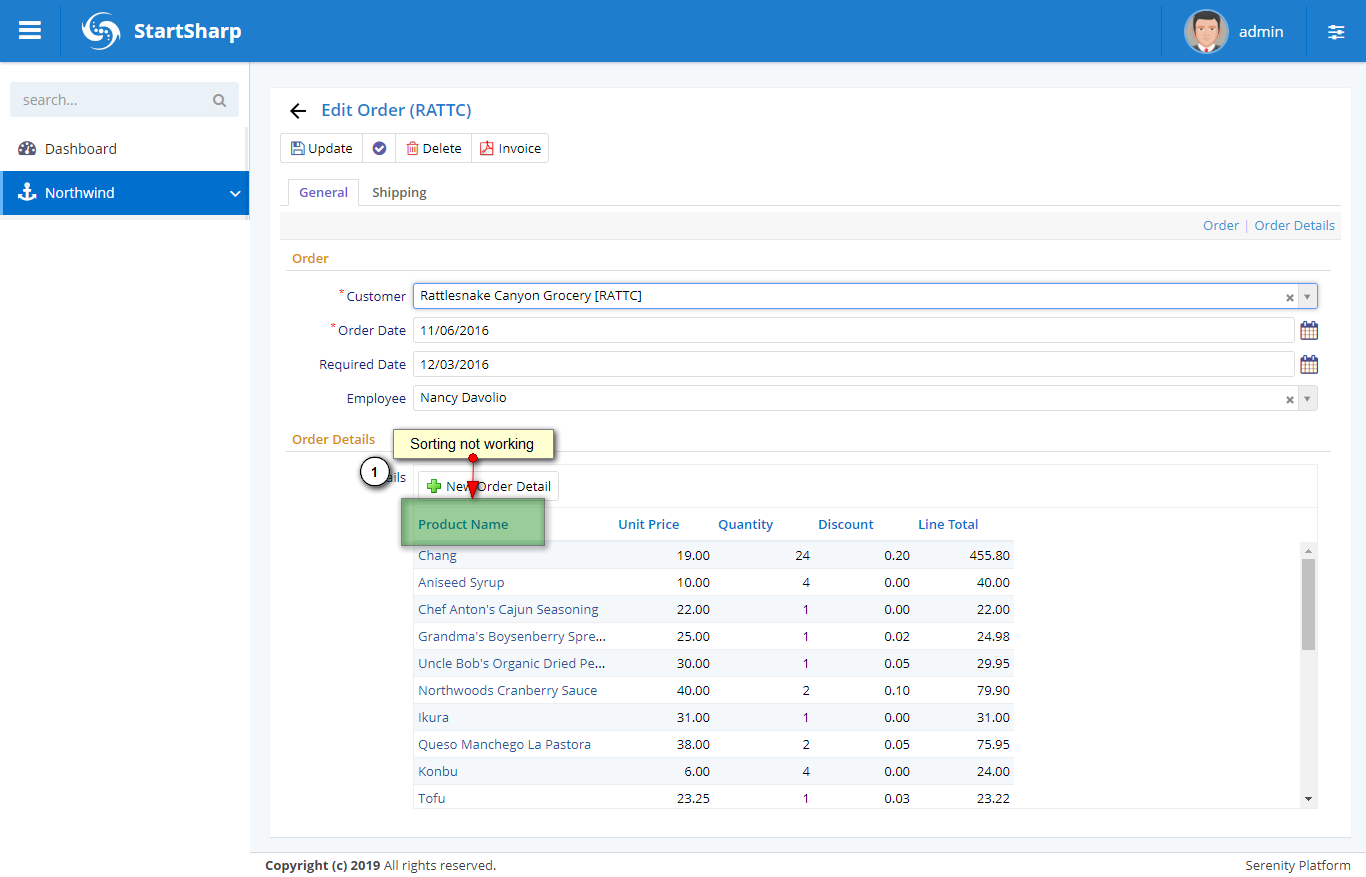Click the StartSharp logo icon
Screen dimensions: 1366x877
pyautogui.click(x=101, y=31)
